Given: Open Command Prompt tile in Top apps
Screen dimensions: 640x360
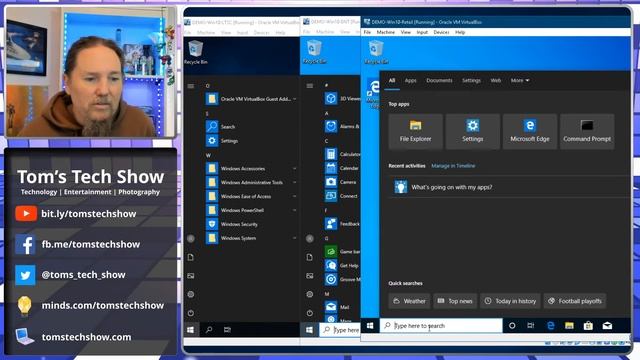Looking at the screenshot, I should pos(587,131).
